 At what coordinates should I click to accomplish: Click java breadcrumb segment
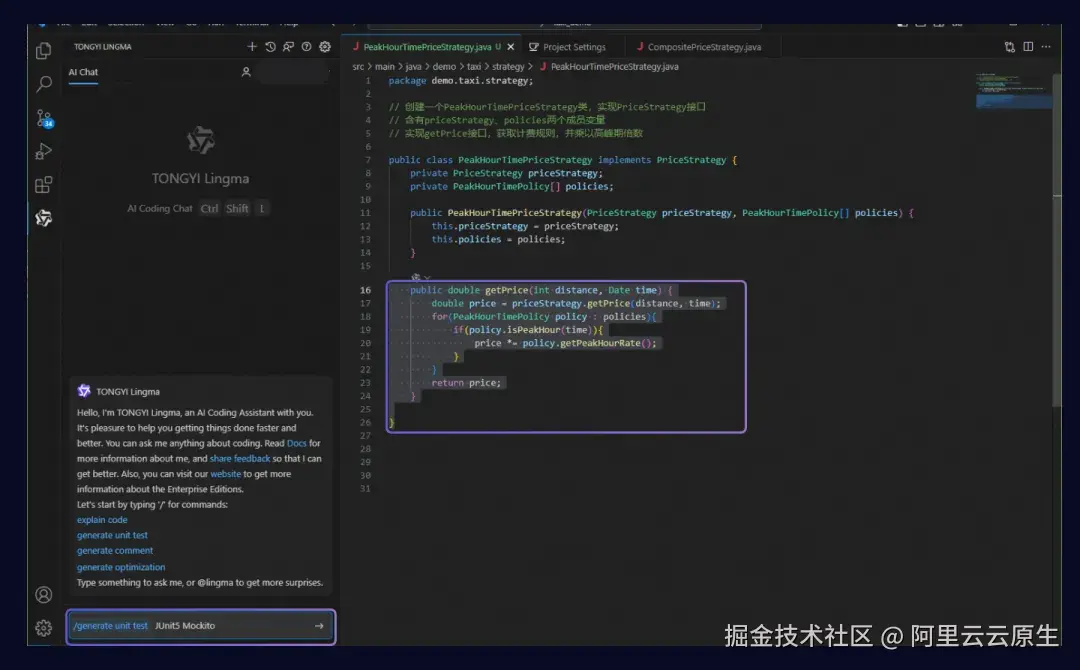point(413,67)
